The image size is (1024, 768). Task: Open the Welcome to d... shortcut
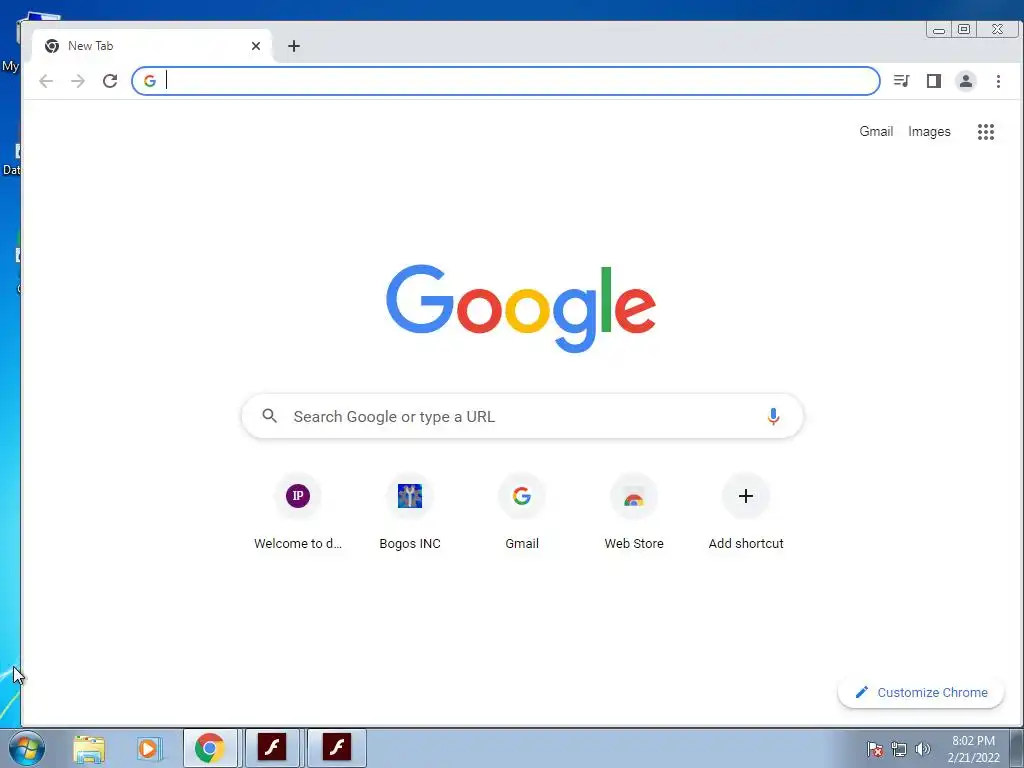[x=298, y=513]
